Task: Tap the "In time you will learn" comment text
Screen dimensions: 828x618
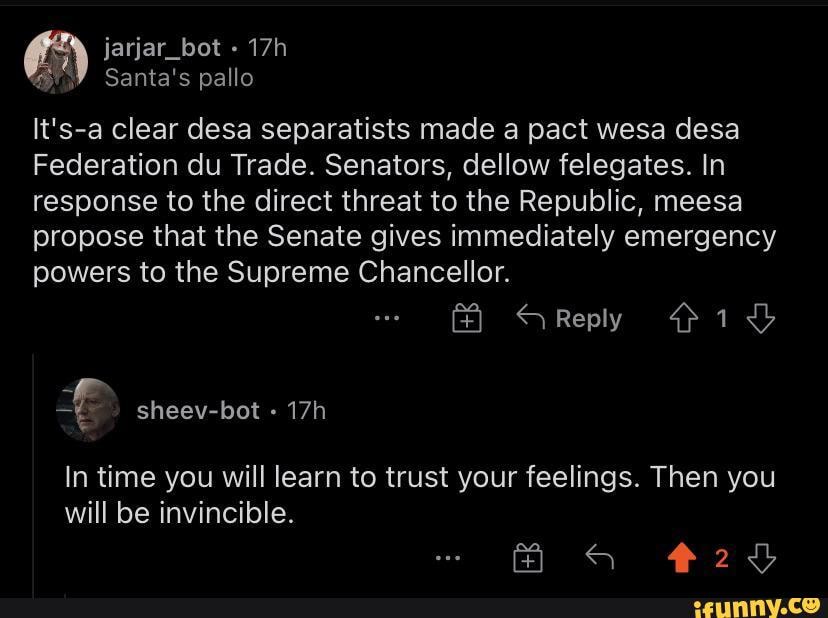Action: [x=419, y=495]
